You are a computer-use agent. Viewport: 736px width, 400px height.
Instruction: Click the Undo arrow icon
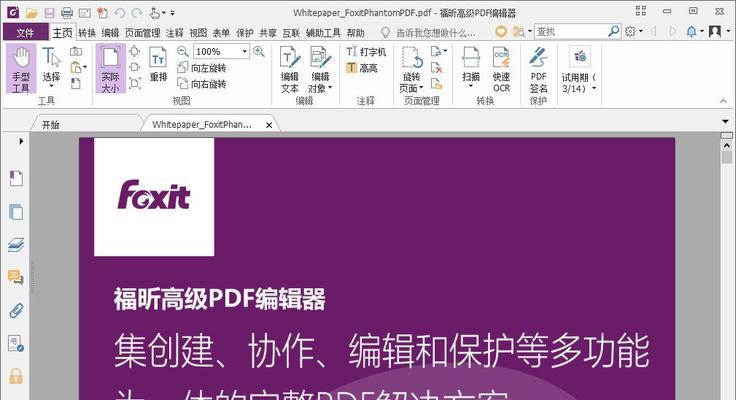119,13
